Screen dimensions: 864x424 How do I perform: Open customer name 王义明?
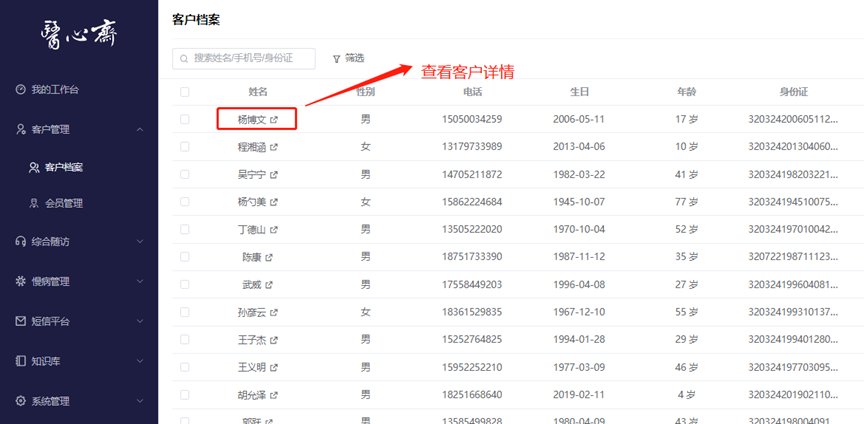pyautogui.click(x=252, y=367)
